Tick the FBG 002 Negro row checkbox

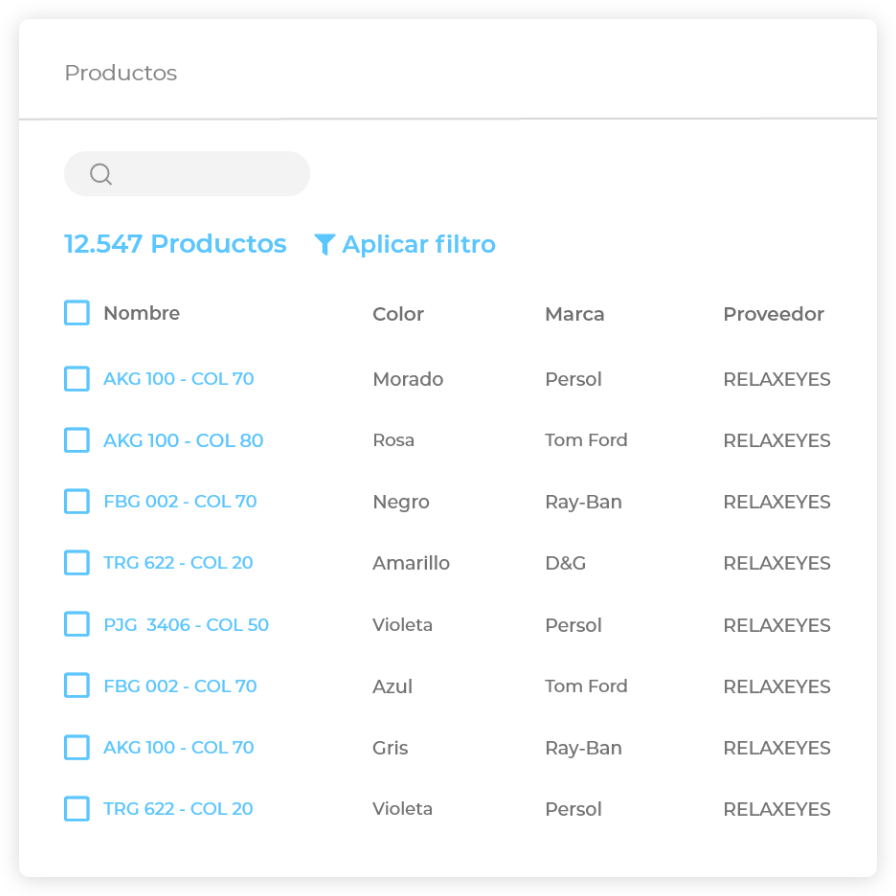77,501
